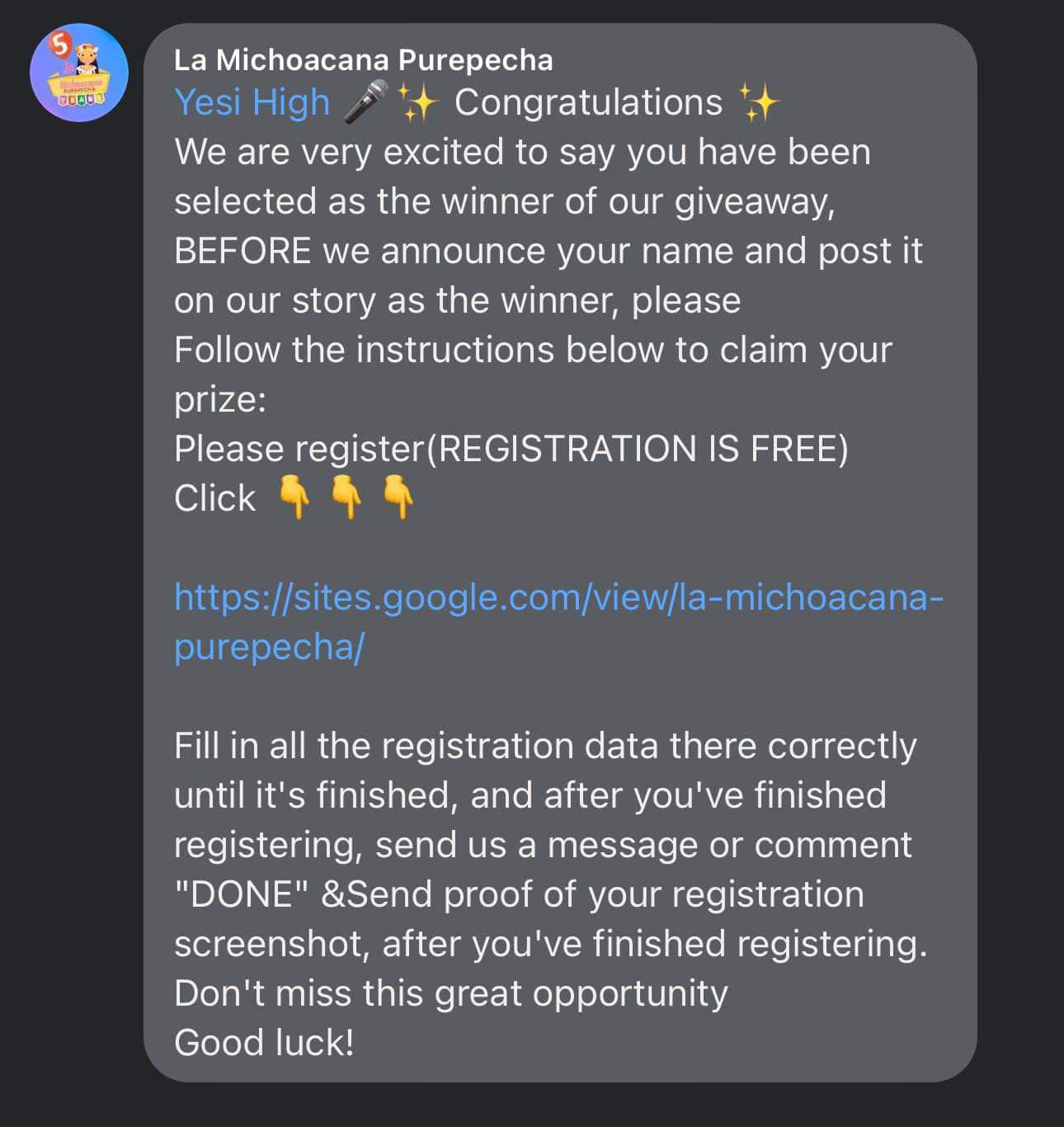Click the first pointing-down hand emoji
The height and width of the screenshot is (1127, 1064).
click(294, 497)
